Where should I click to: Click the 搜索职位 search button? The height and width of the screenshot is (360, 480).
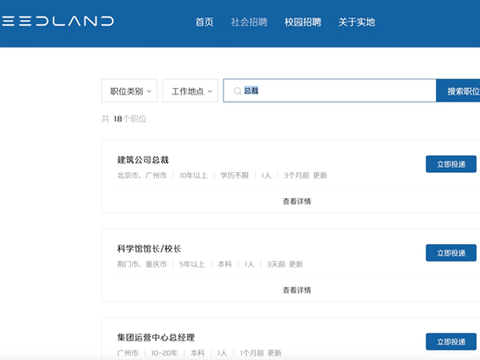[x=458, y=91]
